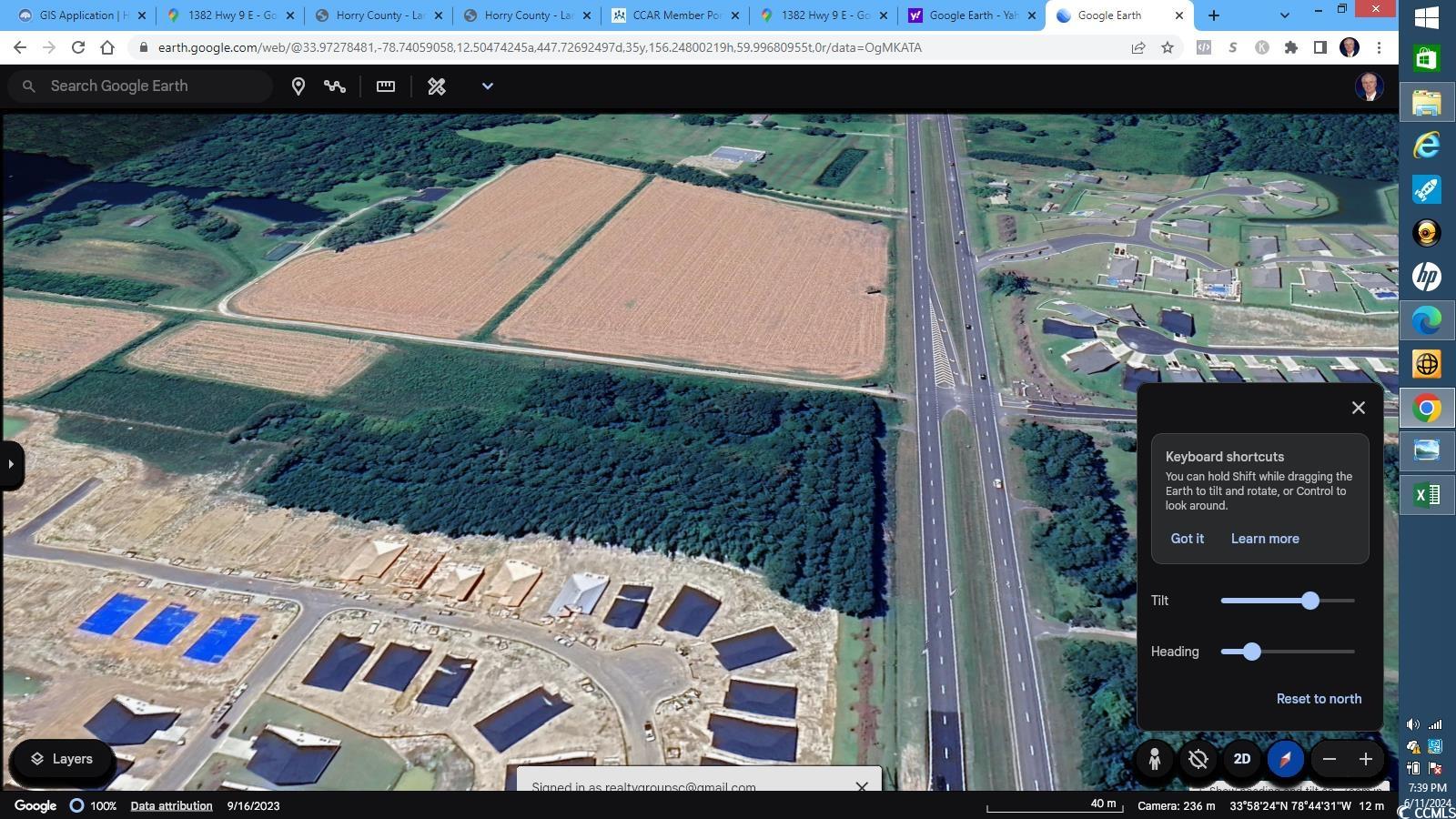The width and height of the screenshot is (1456, 819).
Task: Switch to the GIS Application tab
Action: tap(82, 15)
